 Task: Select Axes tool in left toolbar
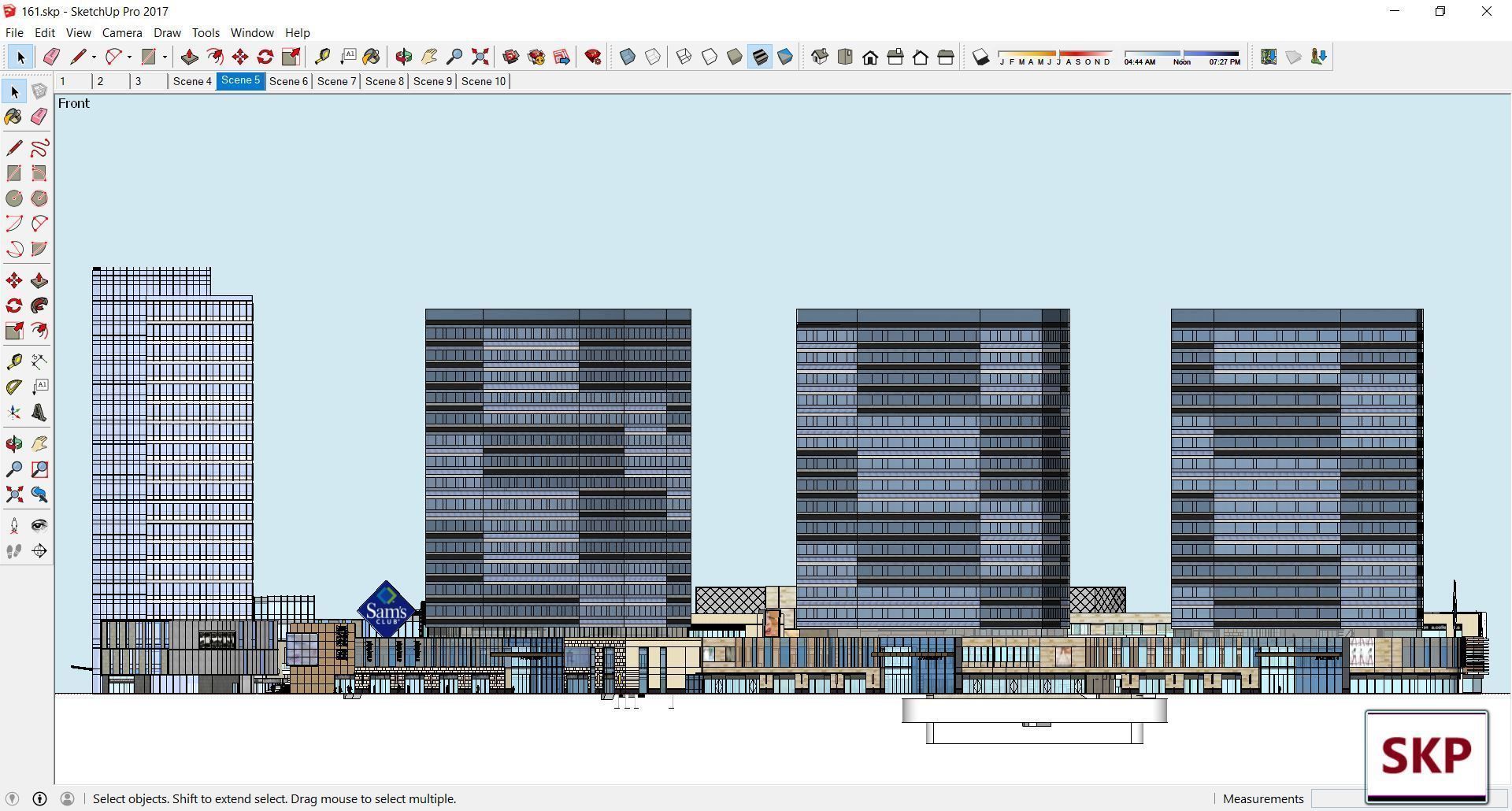[x=14, y=413]
